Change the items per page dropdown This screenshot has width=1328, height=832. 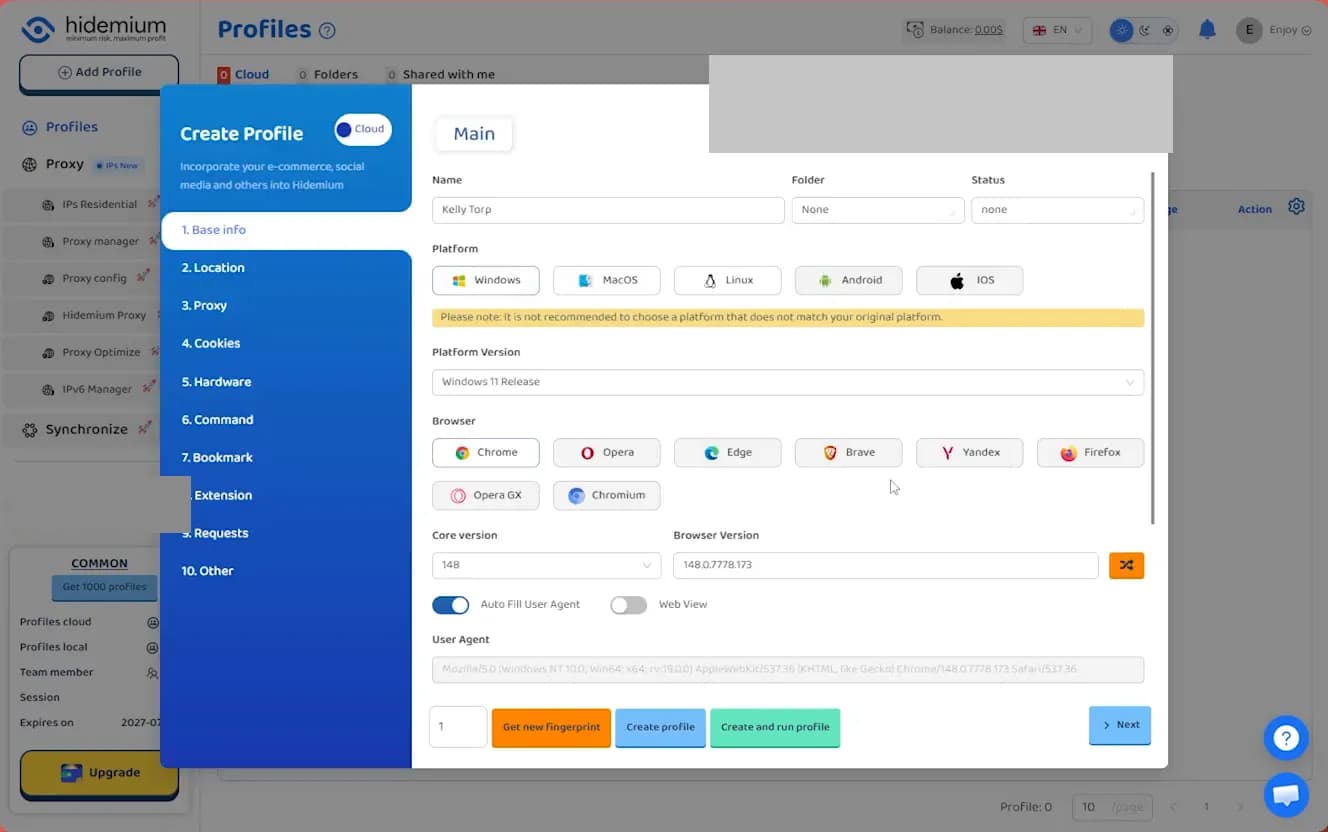click(x=1113, y=807)
